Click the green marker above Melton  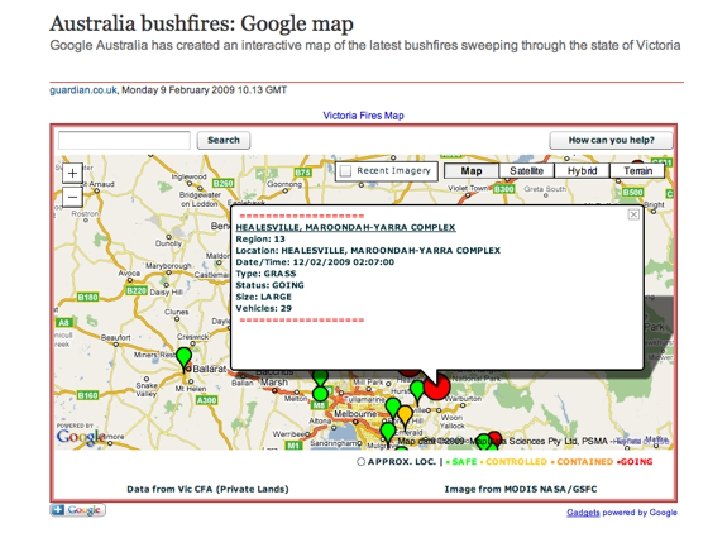[x=321, y=379]
